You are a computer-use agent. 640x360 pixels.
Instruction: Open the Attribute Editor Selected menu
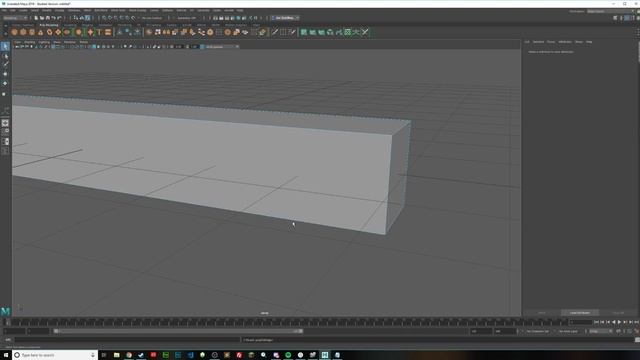point(538,42)
